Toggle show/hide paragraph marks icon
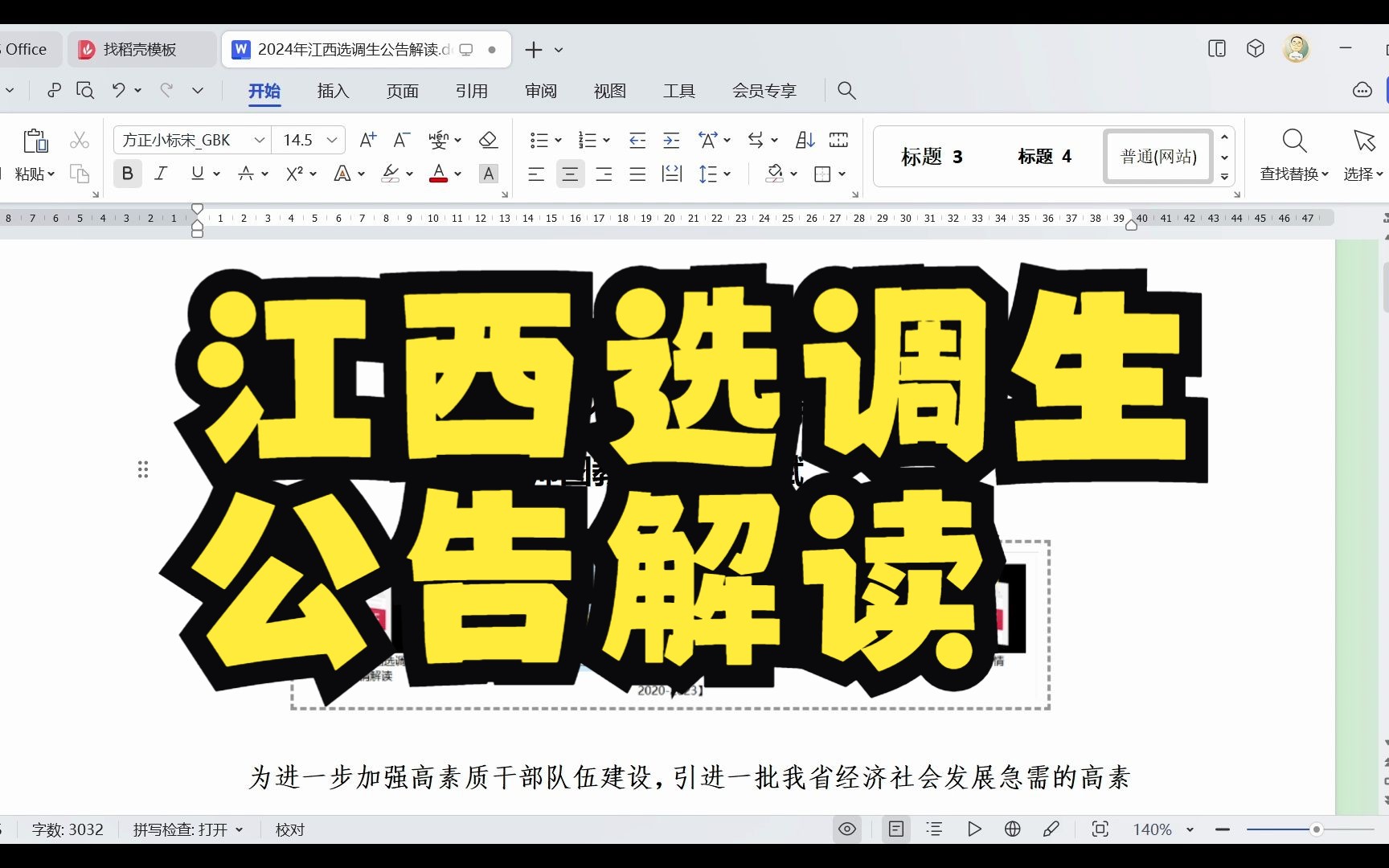This screenshot has width=1389, height=868. click(x=756, y=140)
